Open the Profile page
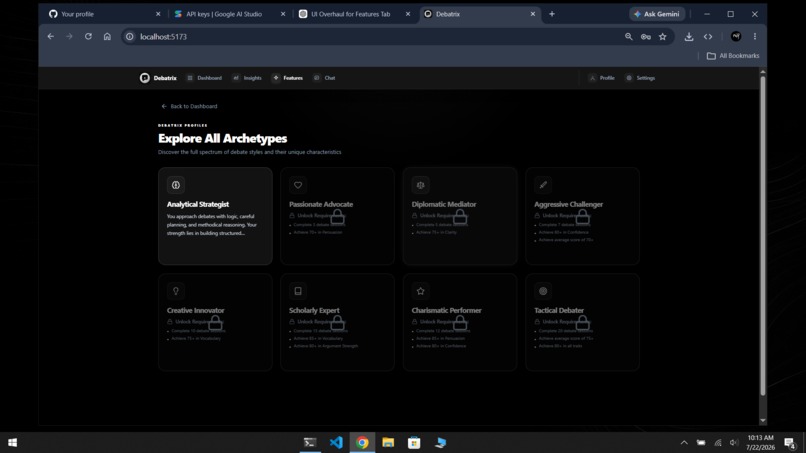The height and width of the screenshot is (453, 806). click(602, 78)
